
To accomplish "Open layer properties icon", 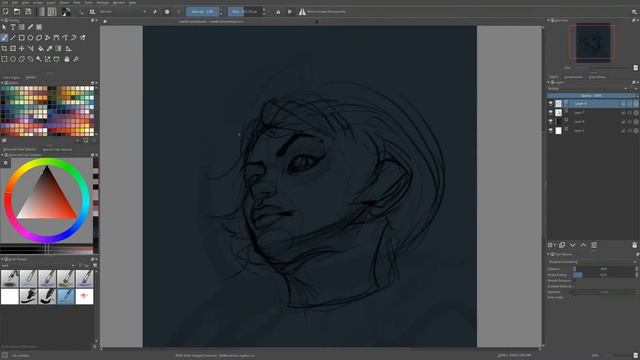I will coord(594,245).
